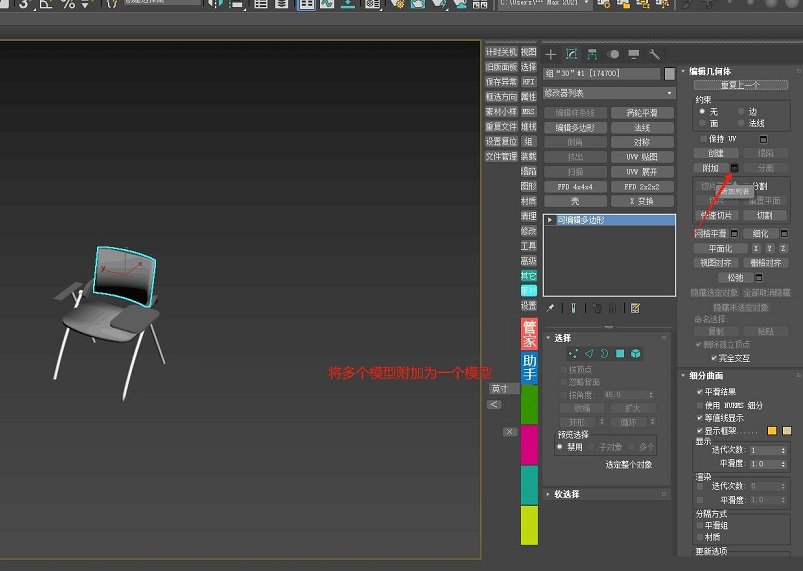
Task: Click the 重复上一个 button
Action: coord(741,85)
